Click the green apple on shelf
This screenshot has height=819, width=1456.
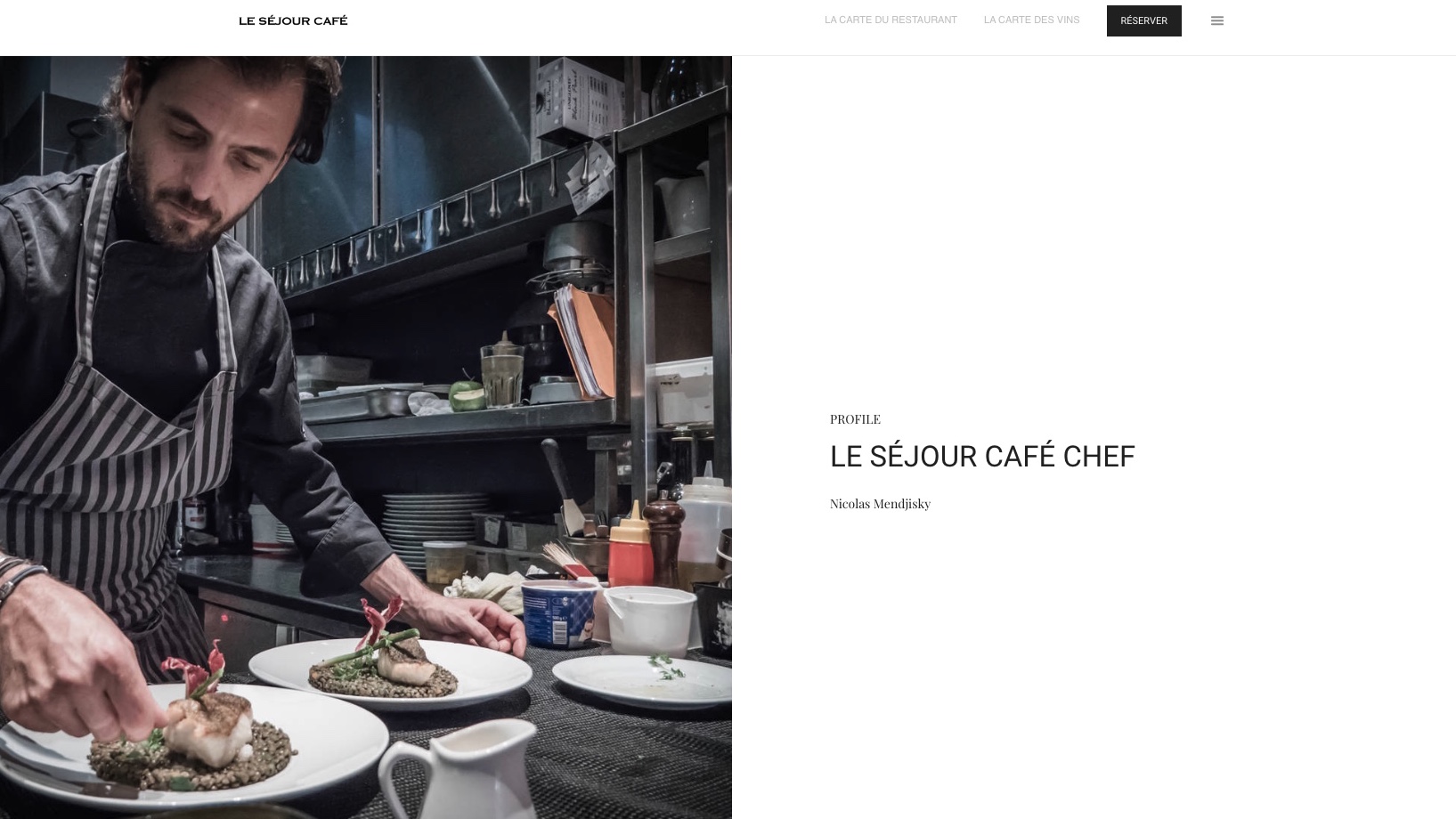[465, 394]
